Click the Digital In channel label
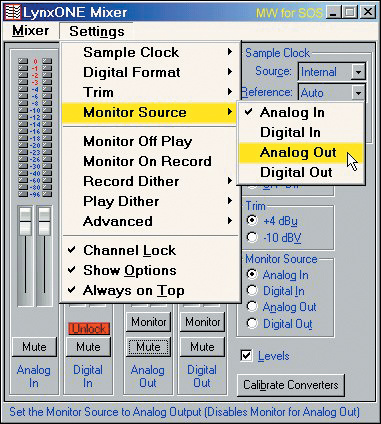 coord(88,376)
